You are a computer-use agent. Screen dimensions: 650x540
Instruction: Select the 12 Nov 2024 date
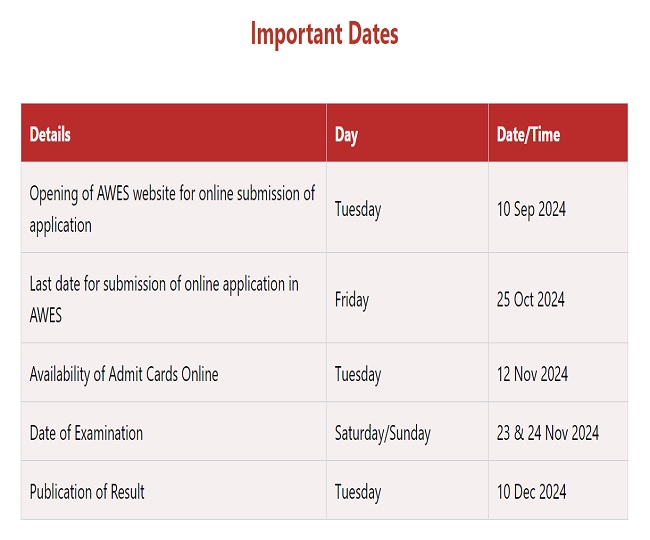point(532,374)
